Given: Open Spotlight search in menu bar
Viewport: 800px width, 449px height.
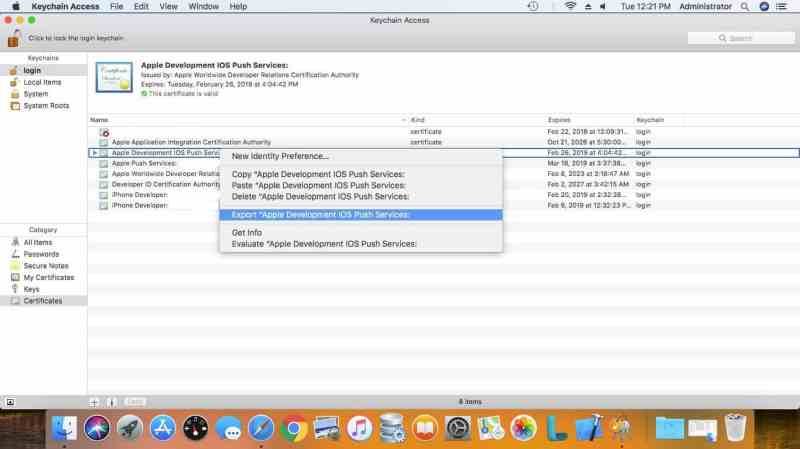Looking at the screenshot, I should point(745,7).
